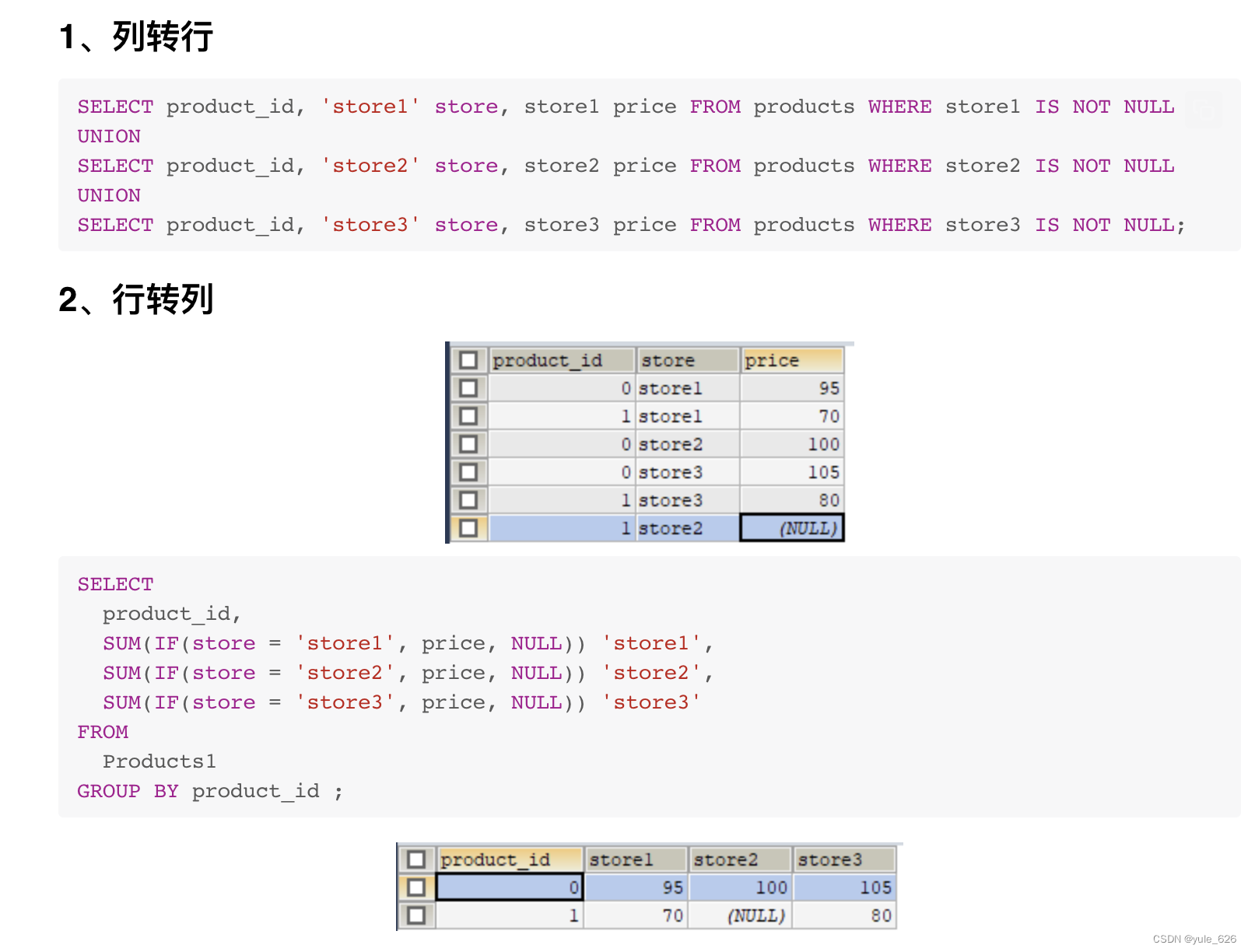Screen dimensions: 1248x952
Task: Check the row with store3 price 80
Action: pos(468,500)
